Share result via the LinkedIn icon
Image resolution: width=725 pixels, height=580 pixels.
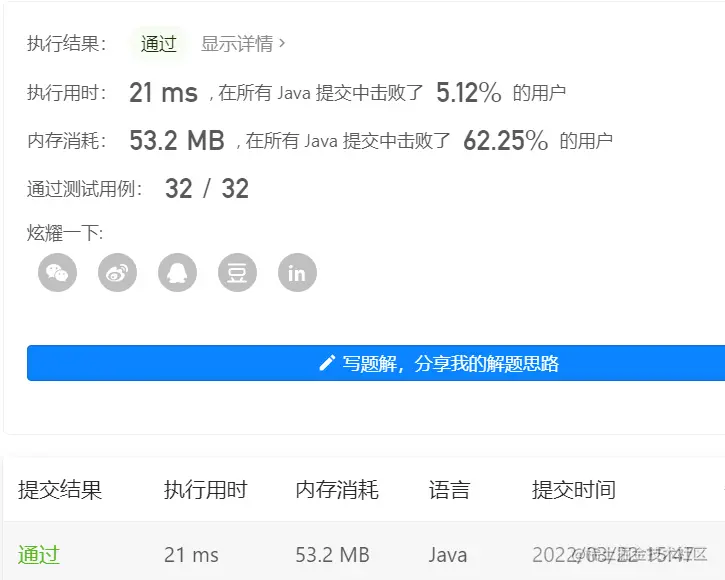coord(297,272)
